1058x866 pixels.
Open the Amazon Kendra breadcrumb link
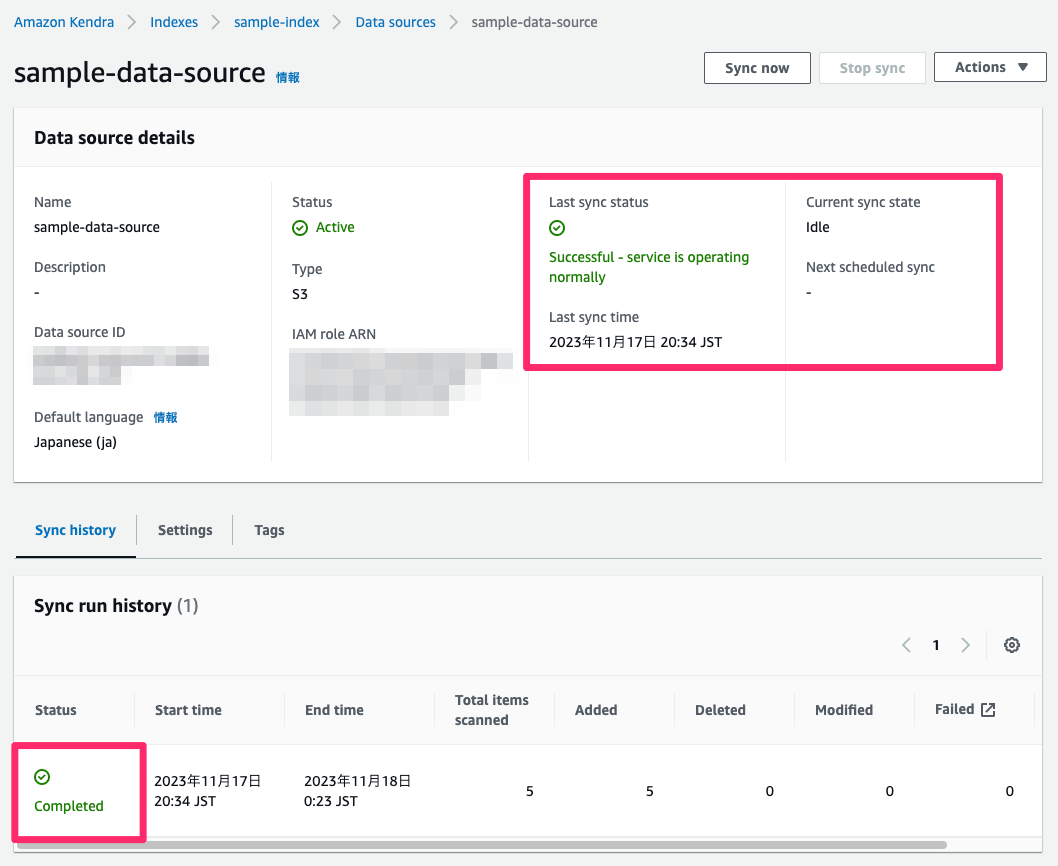click(64, 22)
